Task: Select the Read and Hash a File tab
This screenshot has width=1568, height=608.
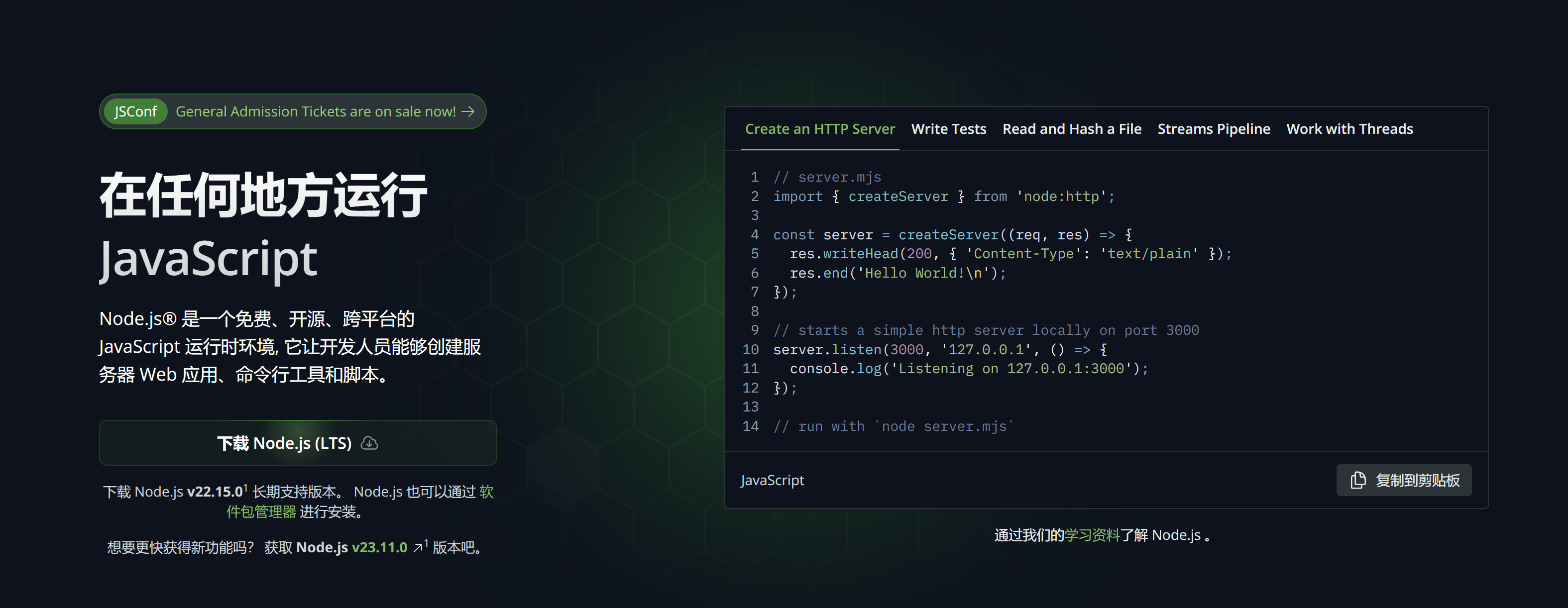Action: [x=1071, y=129]
